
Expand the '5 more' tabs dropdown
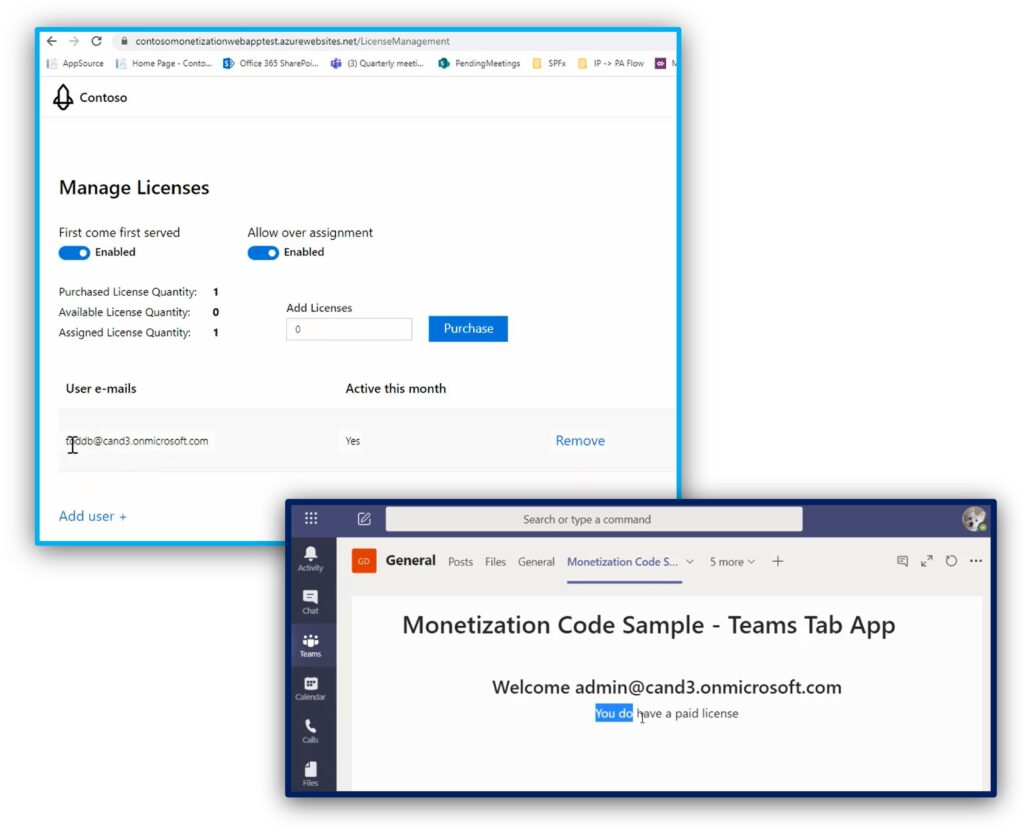pos(732,562)
